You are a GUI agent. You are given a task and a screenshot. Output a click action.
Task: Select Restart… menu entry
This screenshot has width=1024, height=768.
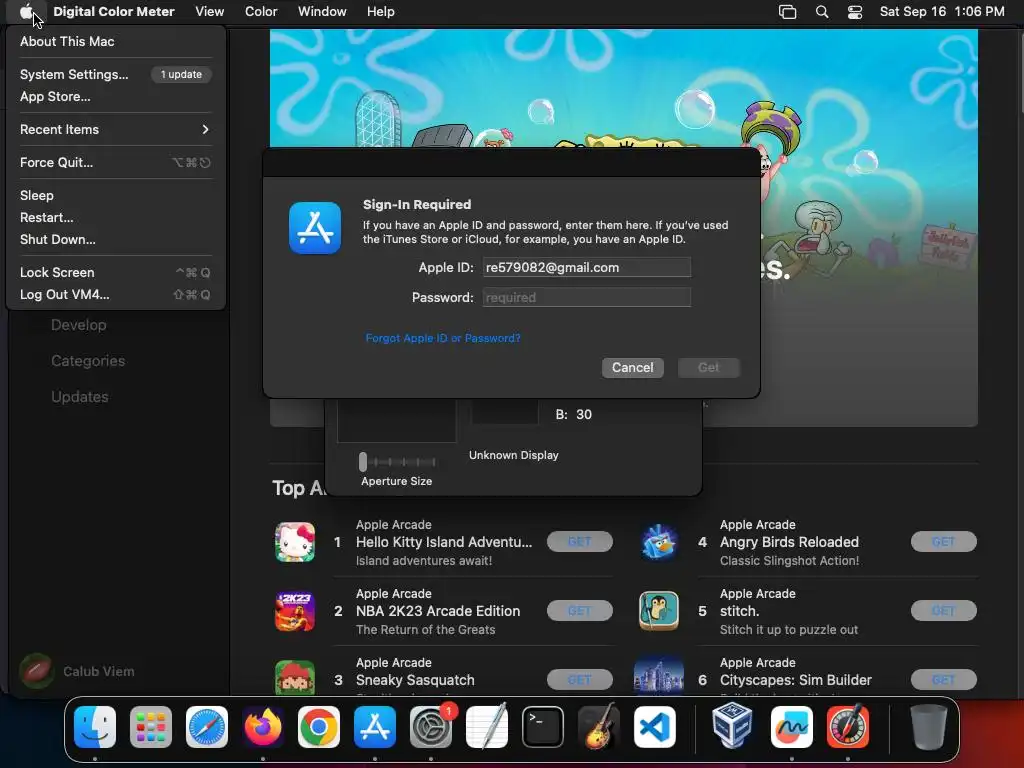pos(115,217)
